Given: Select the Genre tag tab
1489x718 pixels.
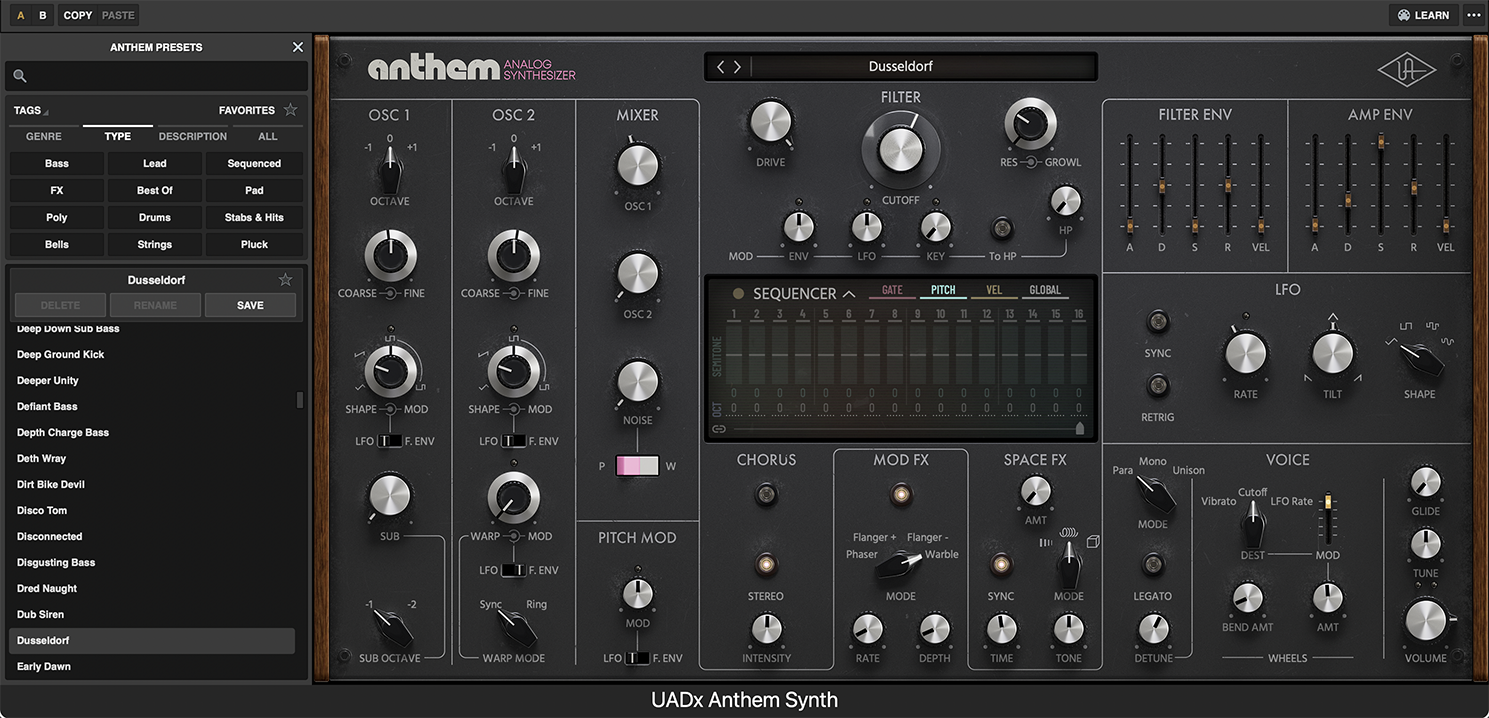Looking at the screenshot, I should click(x=43, y=136).
